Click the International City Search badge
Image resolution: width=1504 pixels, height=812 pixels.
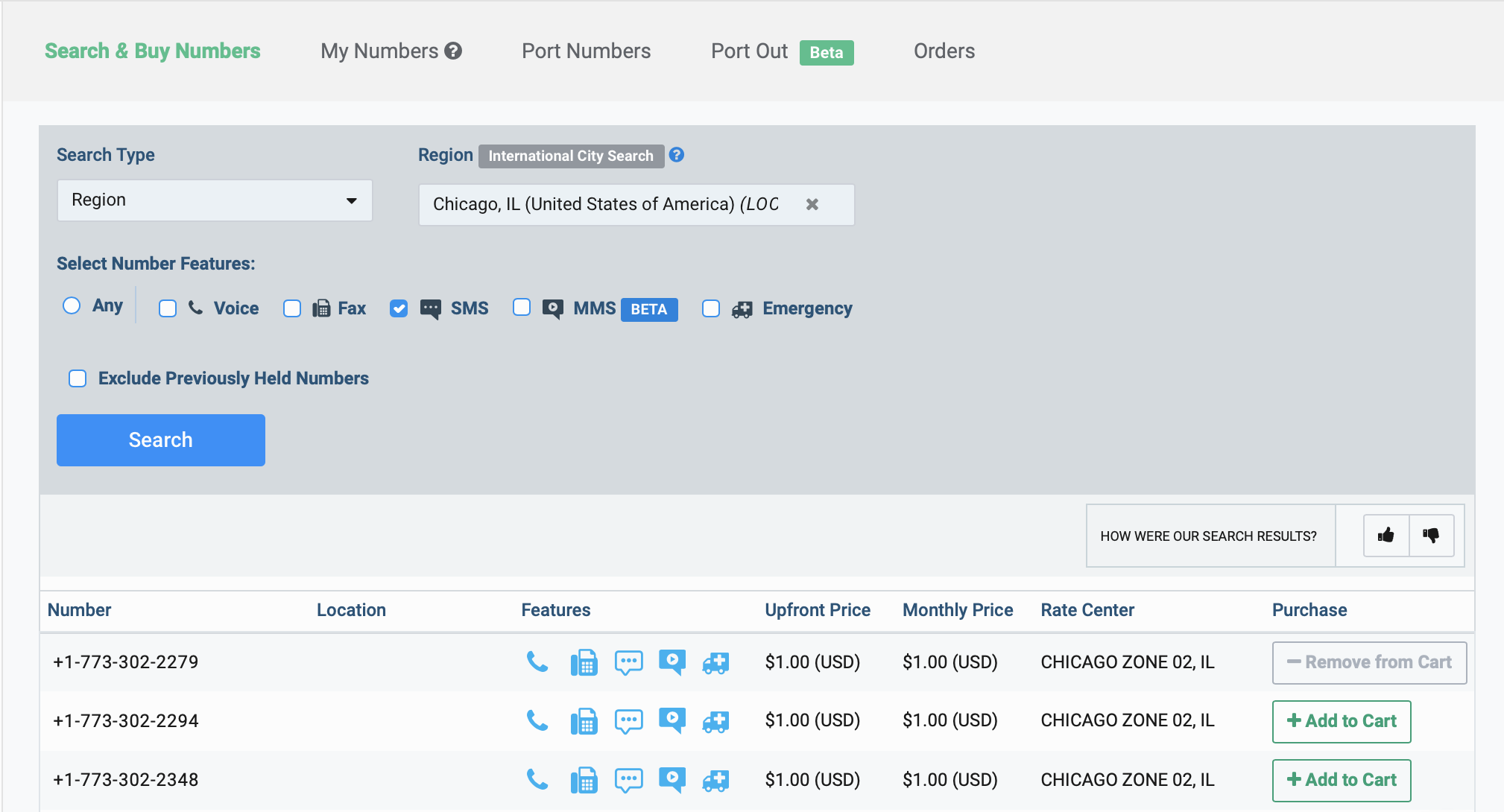pyautogui.click(x=571, y=156)
